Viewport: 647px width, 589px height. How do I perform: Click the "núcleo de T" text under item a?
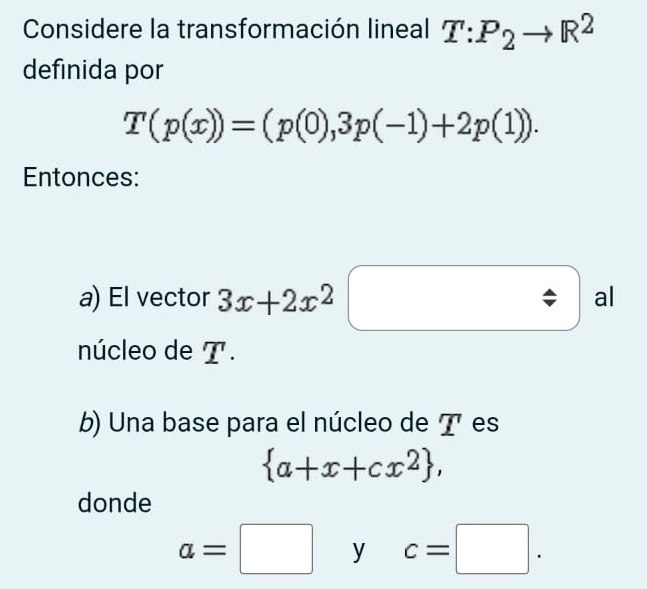click(x=160, y=351)
